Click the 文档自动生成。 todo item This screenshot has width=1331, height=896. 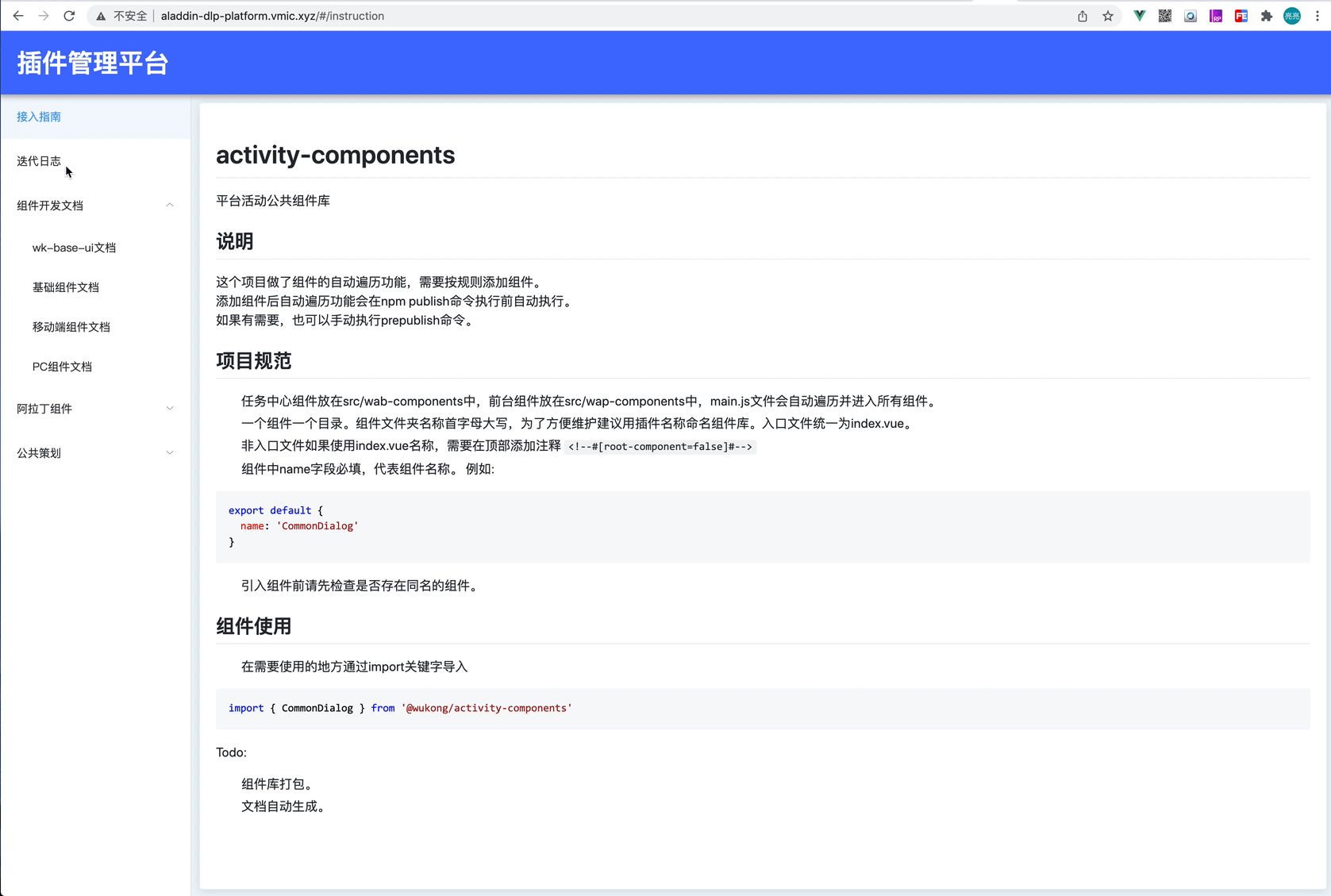(x=286, y=806)
